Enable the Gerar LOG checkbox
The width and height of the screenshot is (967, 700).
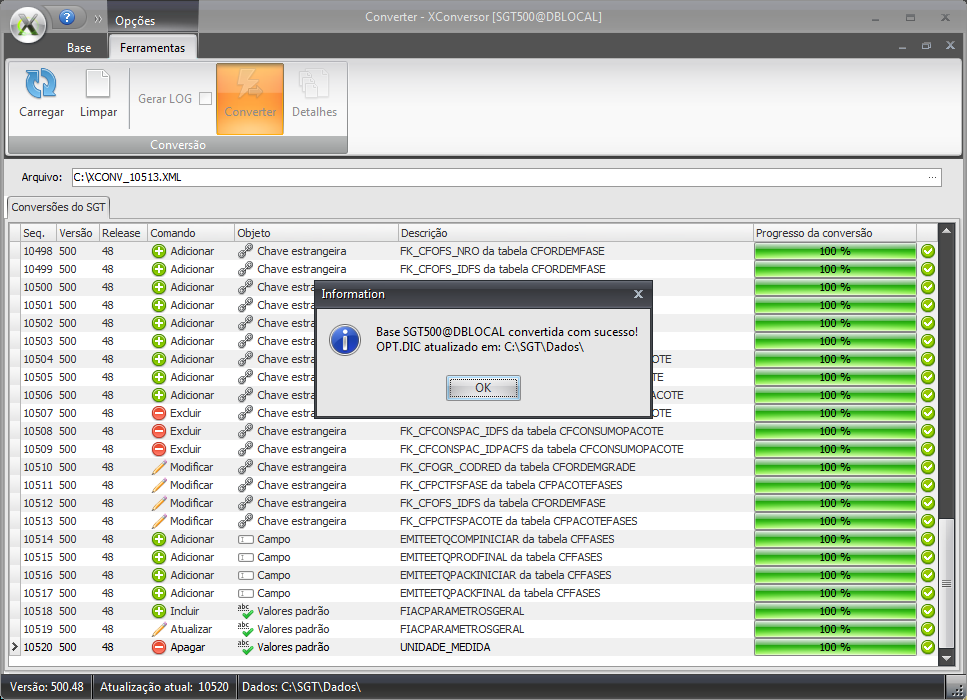[205, 98]
